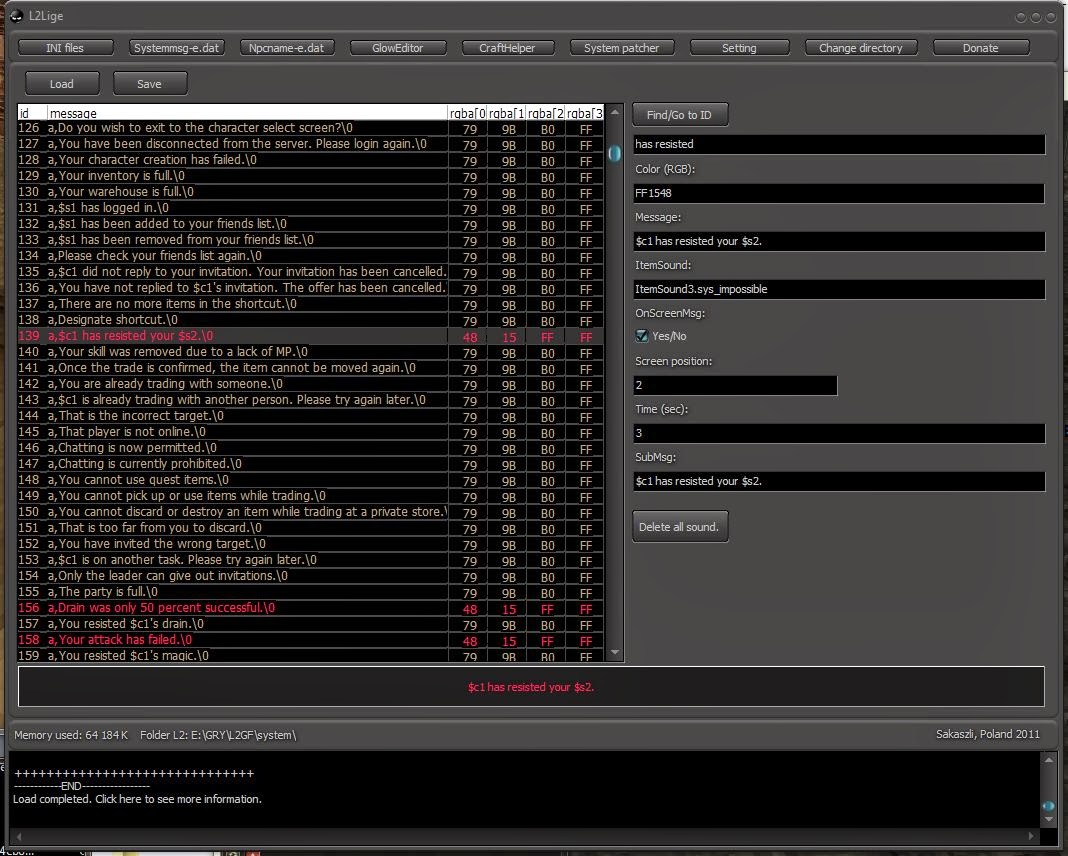Open the INI files tab
The image size is (1068, 856).
pyautogui.click(x=65, y=48)
